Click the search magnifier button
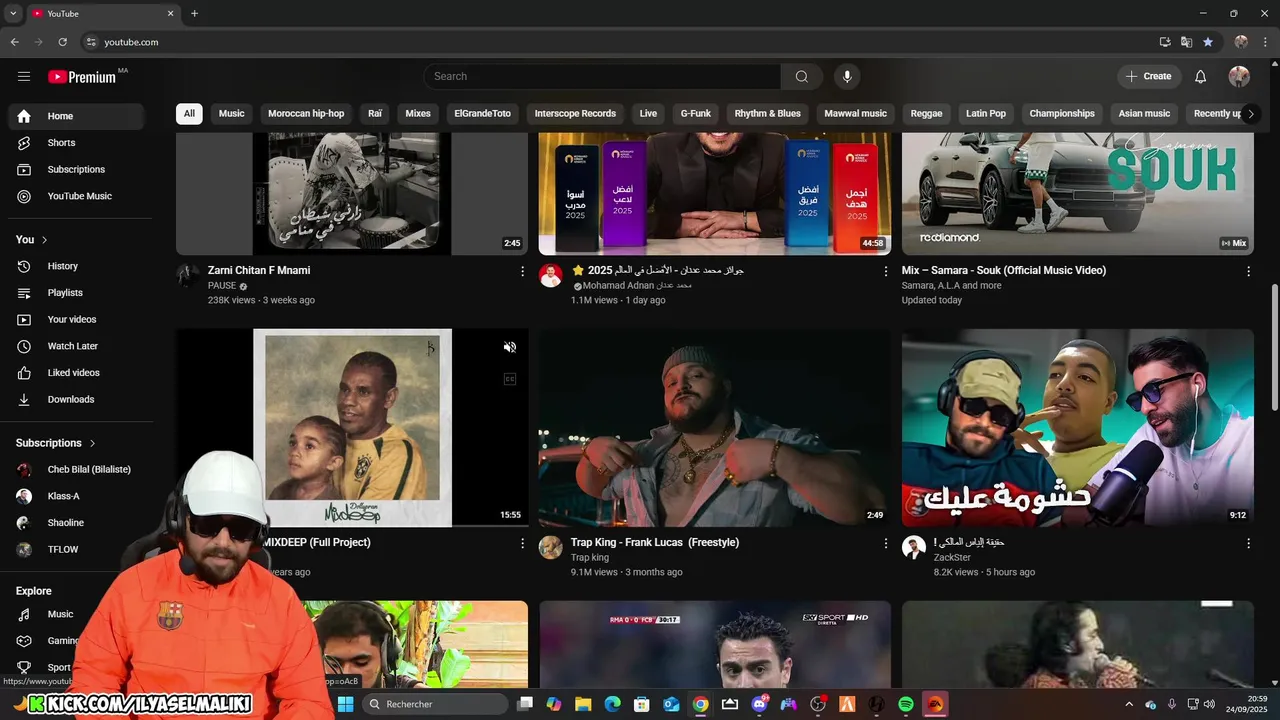Viewport: 1280px width, 720px height. click(802, 76)
